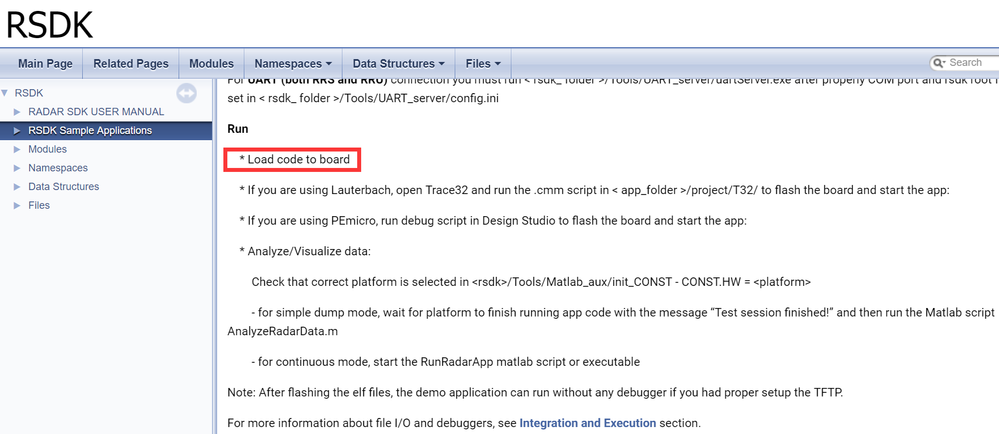Click inside the Search input field

tap(970, 63)
